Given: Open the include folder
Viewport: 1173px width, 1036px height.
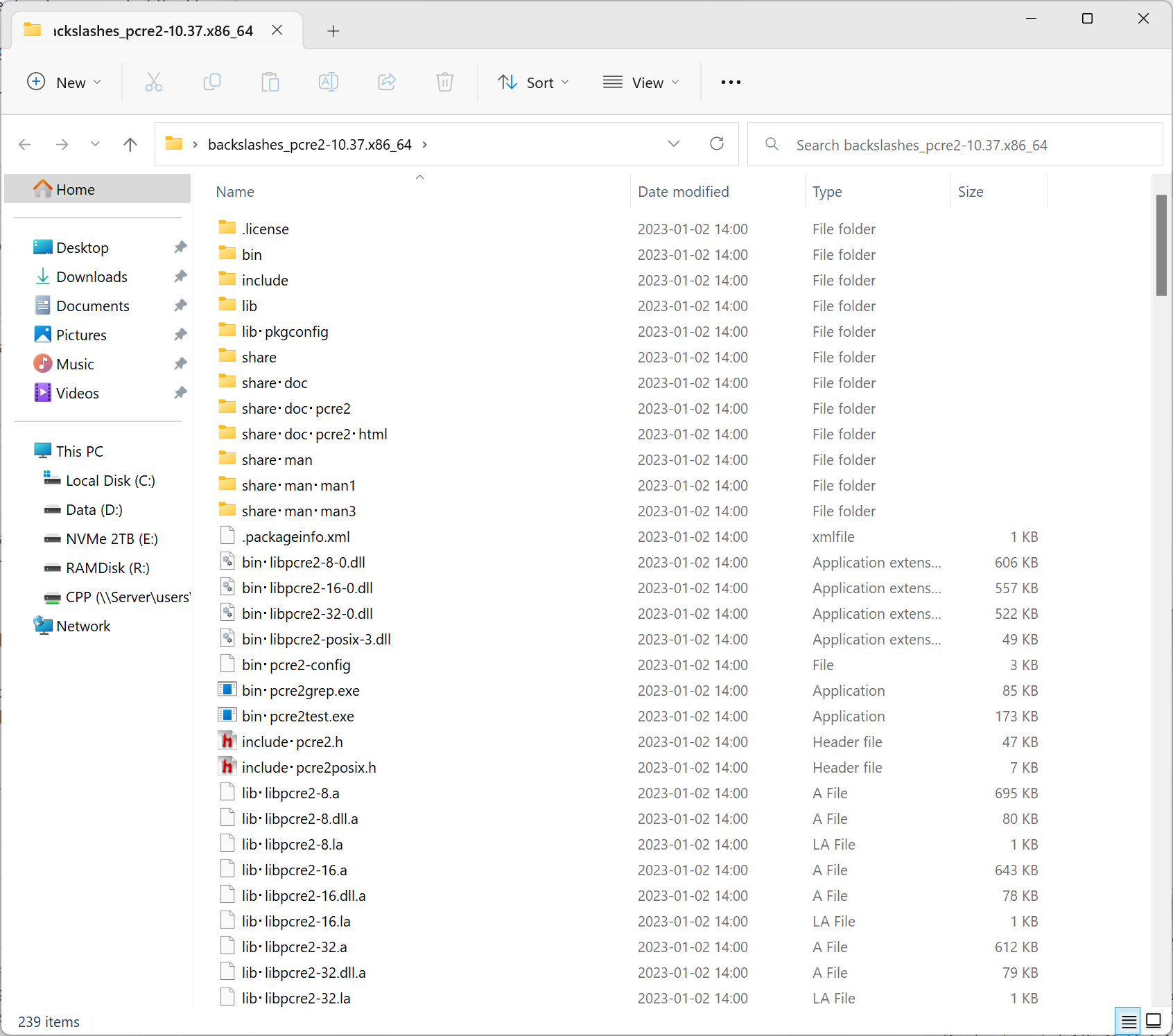Looking at the screenshot, I should click(265, 280).
